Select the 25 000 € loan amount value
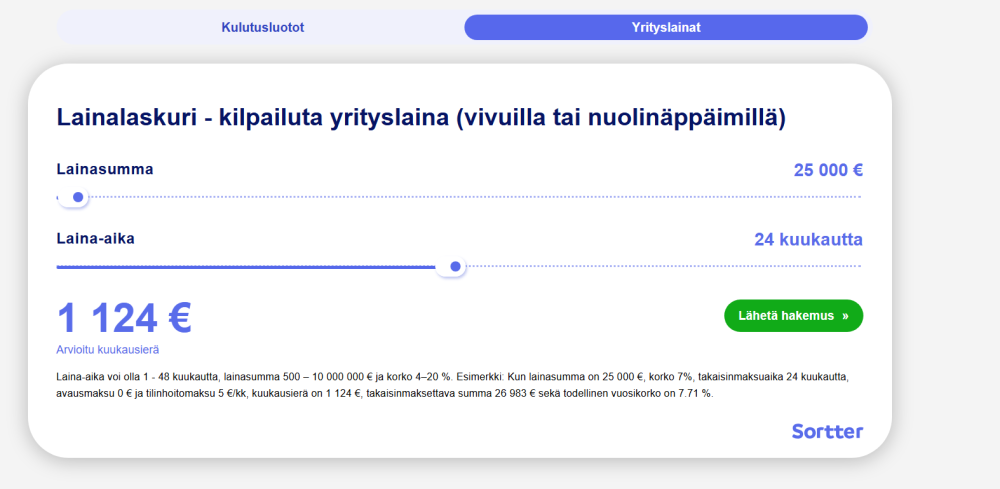 [x=827, y=170]
